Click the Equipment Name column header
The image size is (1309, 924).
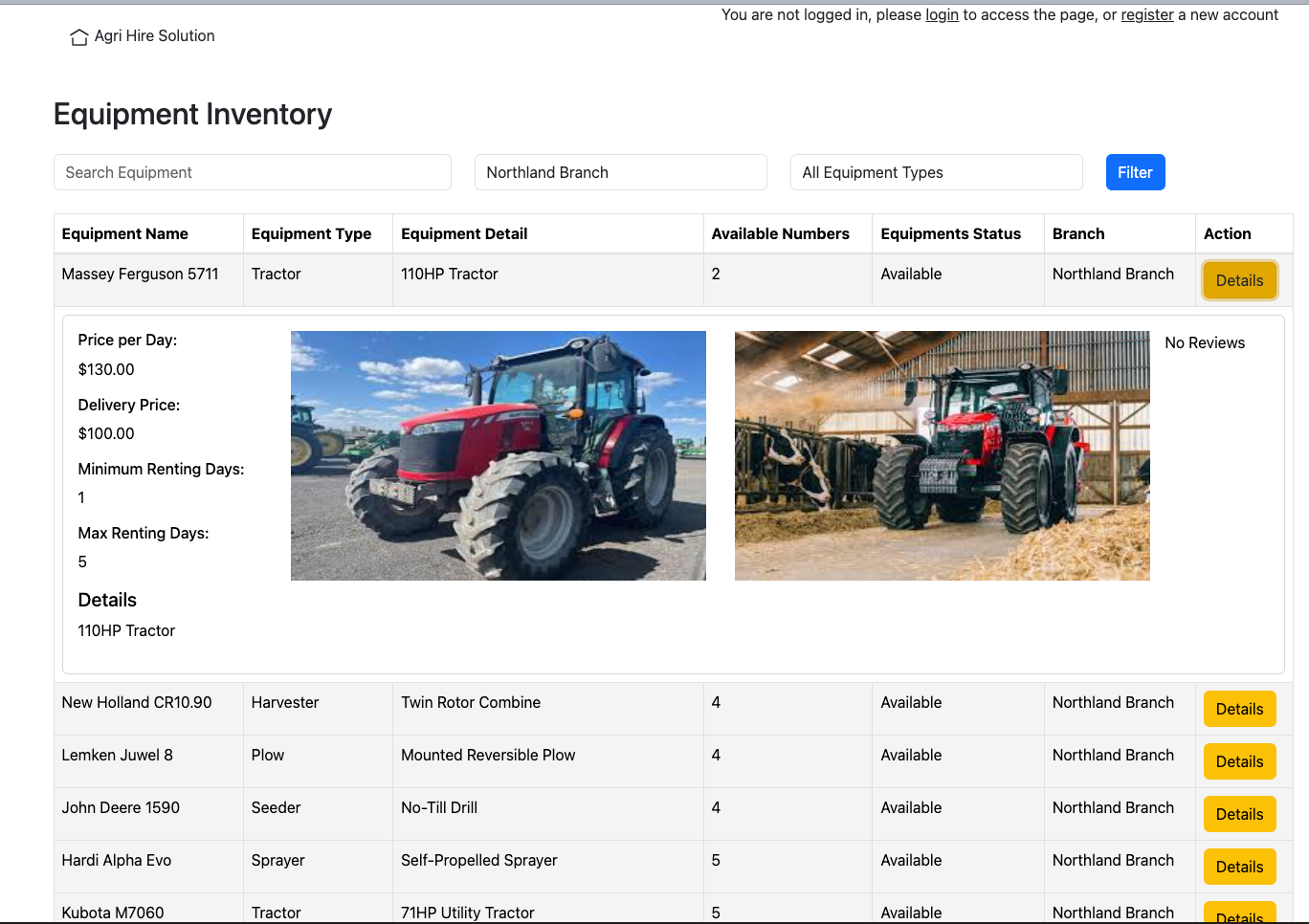point(125,234)
